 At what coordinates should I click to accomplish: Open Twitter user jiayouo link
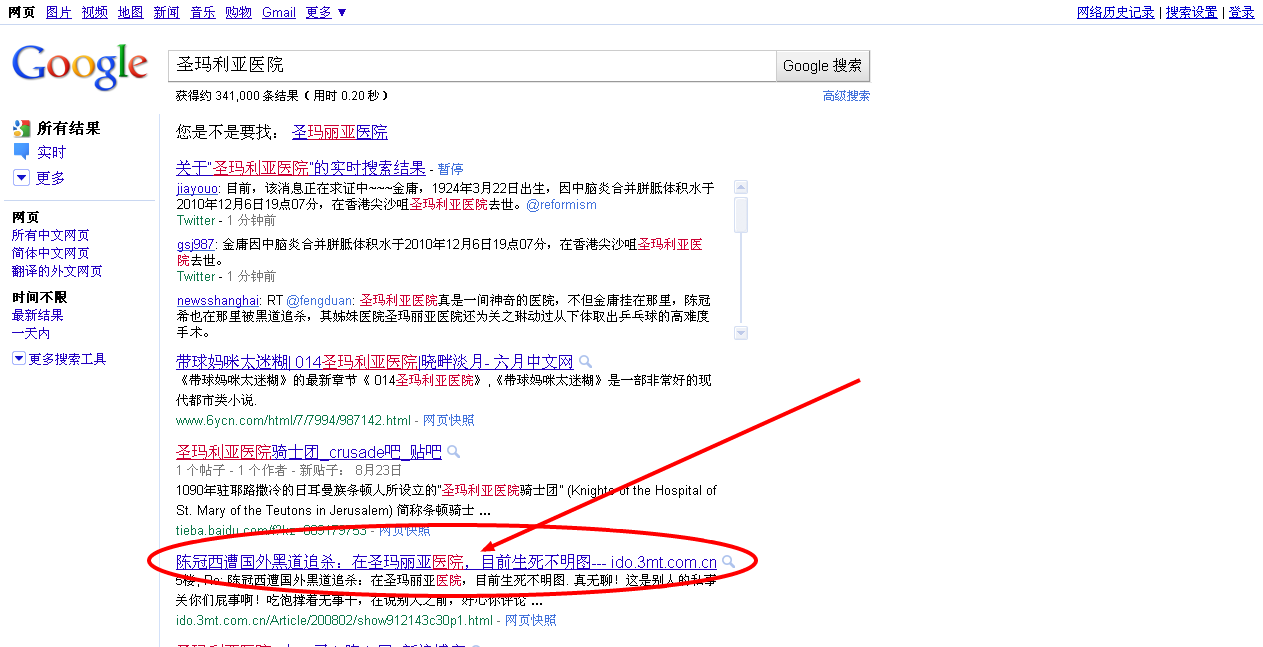point(198,188)
